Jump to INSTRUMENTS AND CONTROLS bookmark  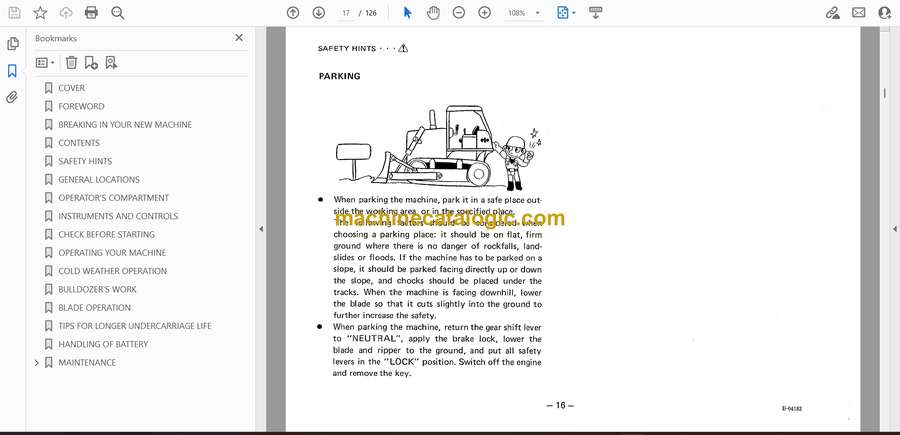tap(118, 216)
